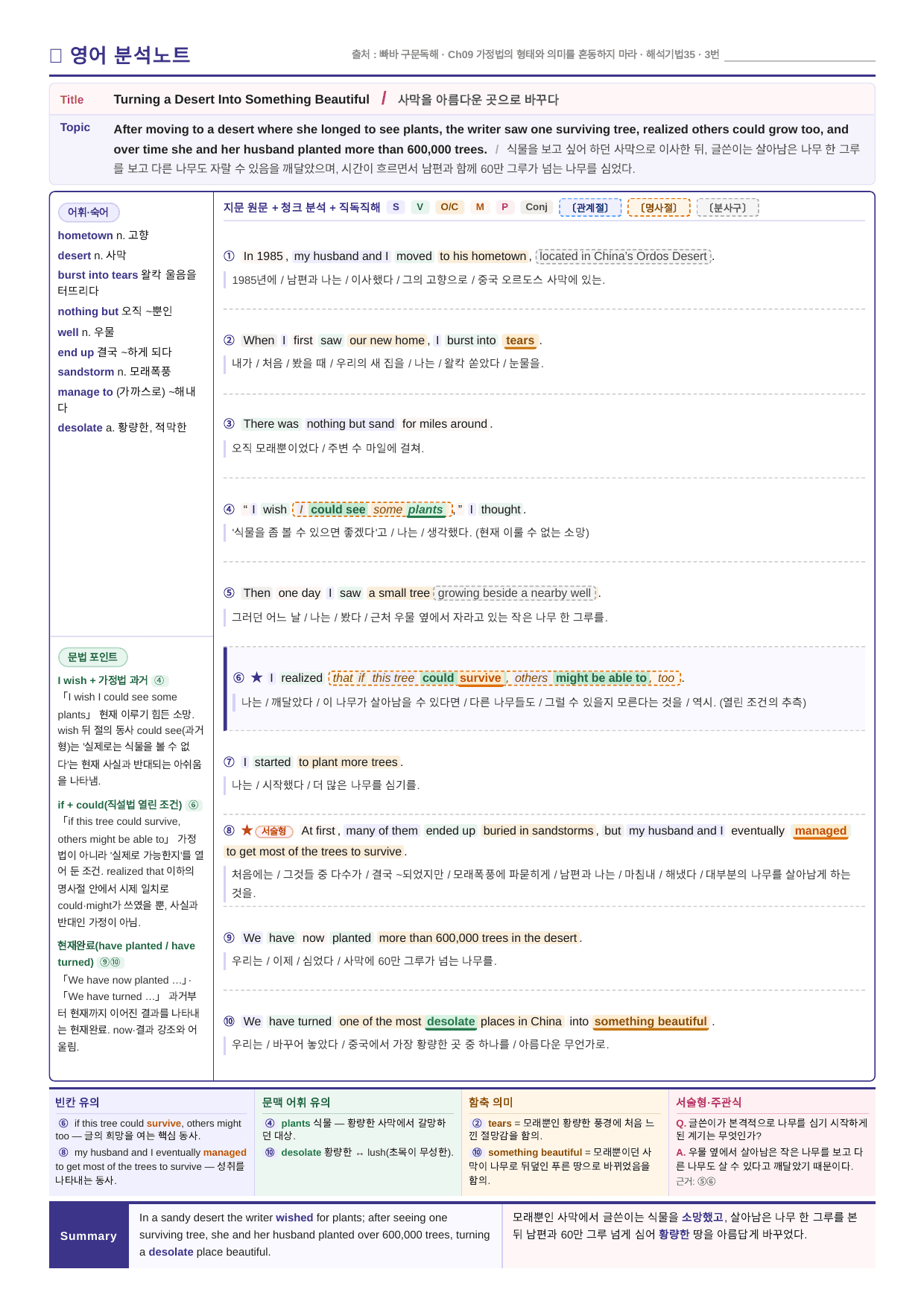Select the 서술형 badge in sentence ⑧
This screenshot has width=924, height=1307.
point(273,831)
